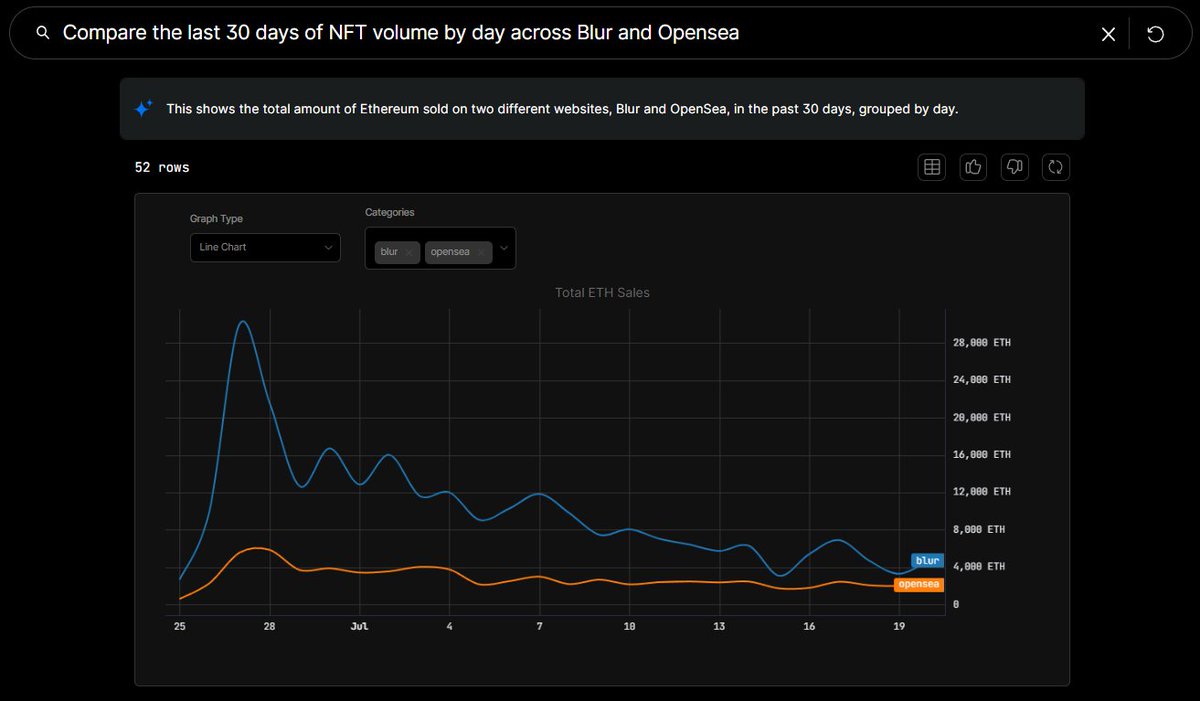This screenshot has height=701, width=1200.
Task: Click the thumbs up feedback icon
Action: pyautogui.click(x=973, y=167)
